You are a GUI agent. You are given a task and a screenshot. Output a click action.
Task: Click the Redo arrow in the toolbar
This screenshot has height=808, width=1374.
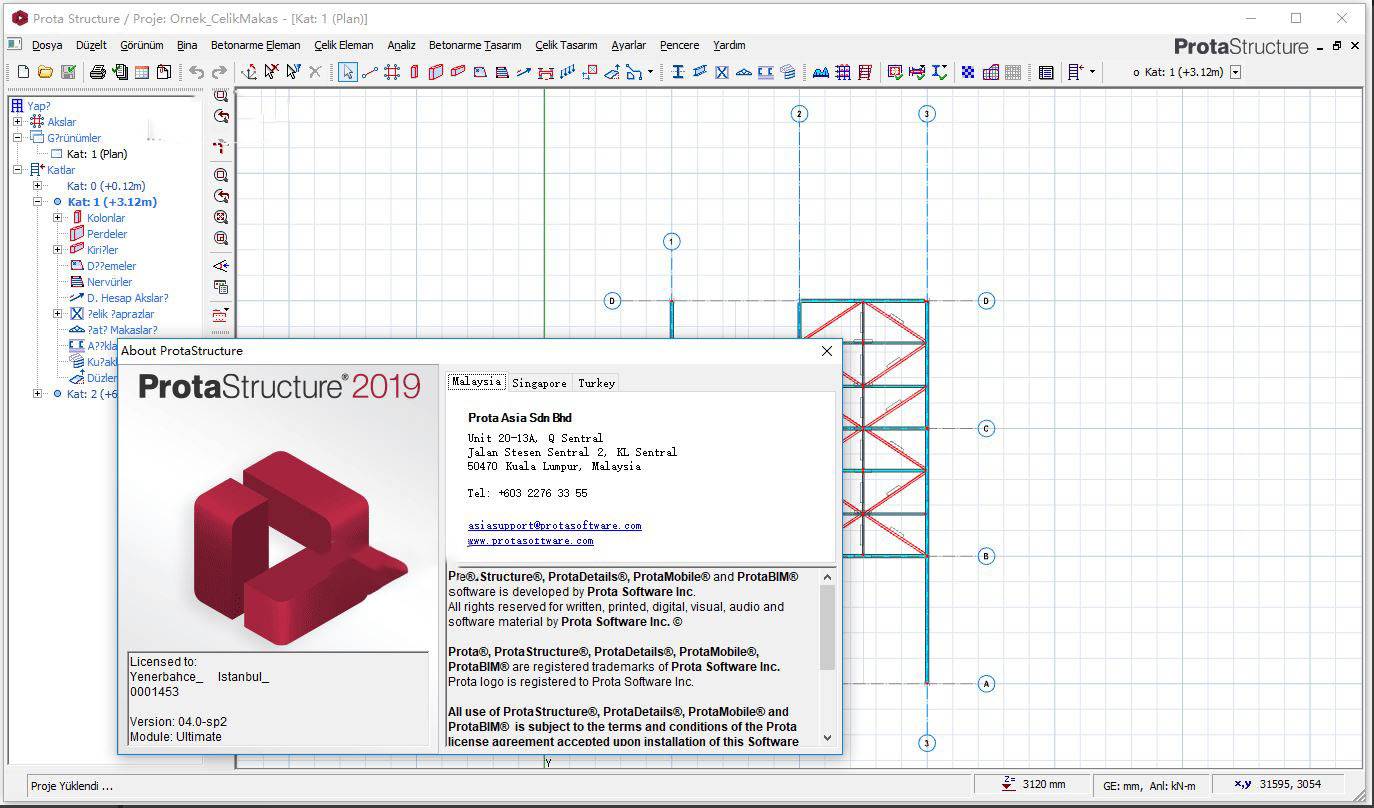tap(219, 72)
